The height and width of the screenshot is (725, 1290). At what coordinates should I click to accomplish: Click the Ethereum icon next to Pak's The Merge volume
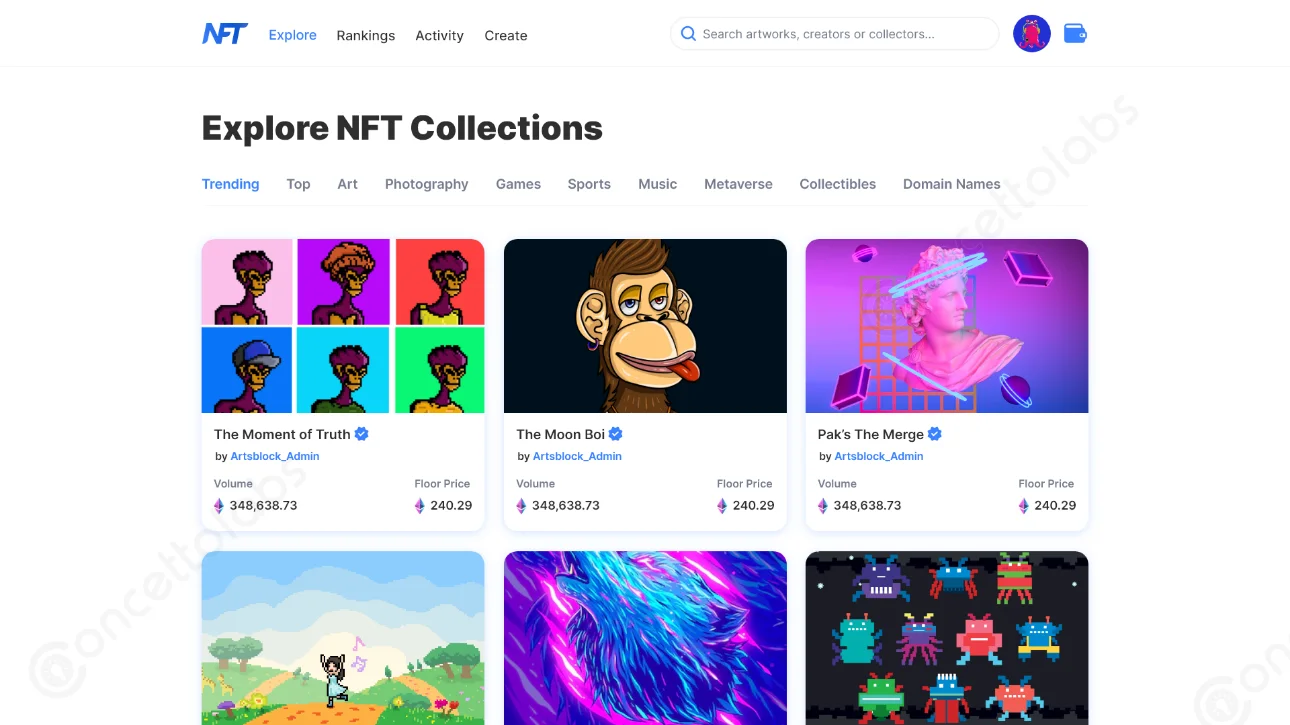point(823,505)
